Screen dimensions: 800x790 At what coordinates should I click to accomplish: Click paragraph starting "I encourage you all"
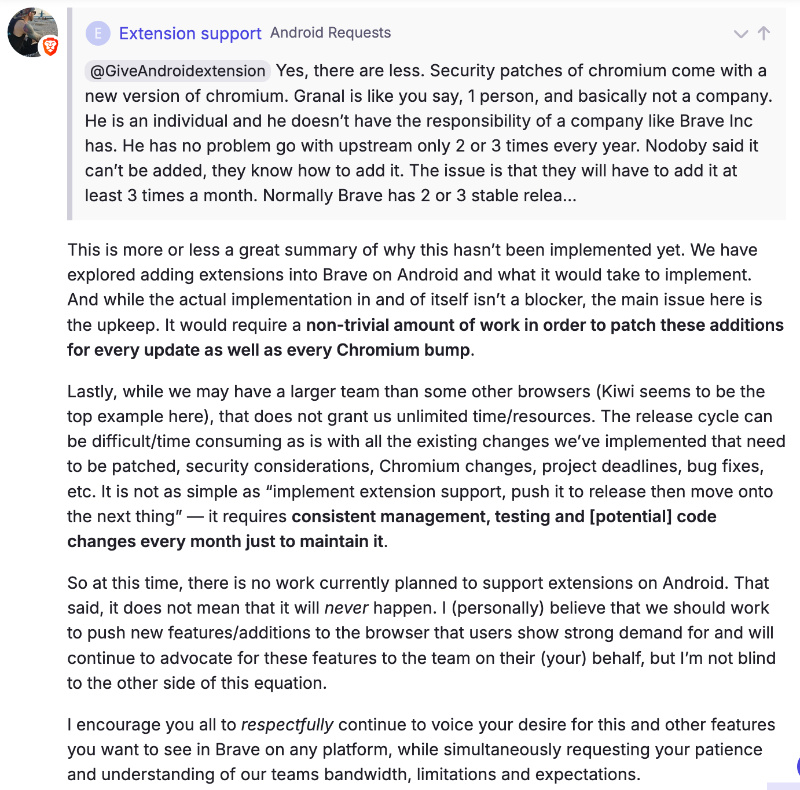[x=421, y=750]
